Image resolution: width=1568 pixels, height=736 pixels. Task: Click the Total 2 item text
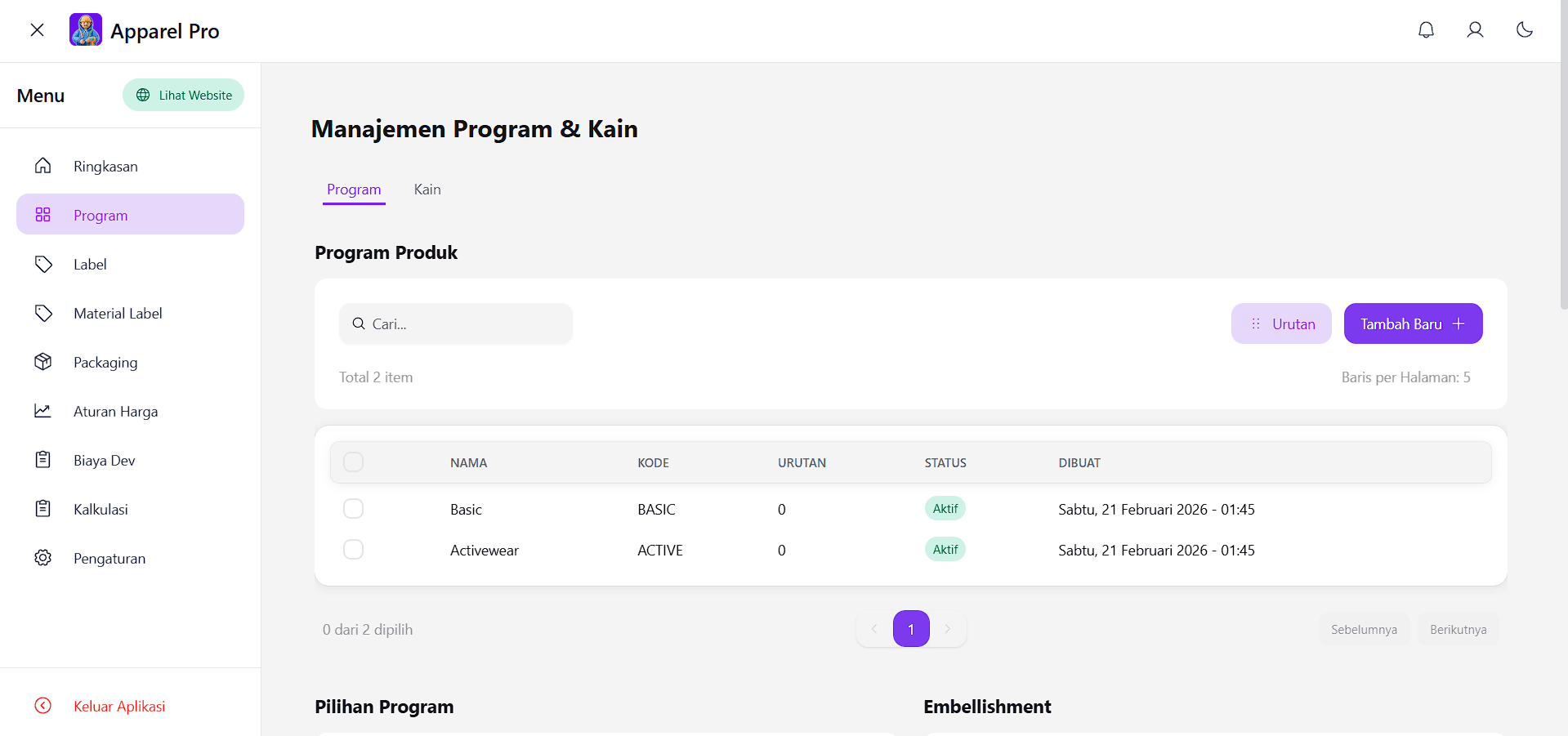(376, 377)
